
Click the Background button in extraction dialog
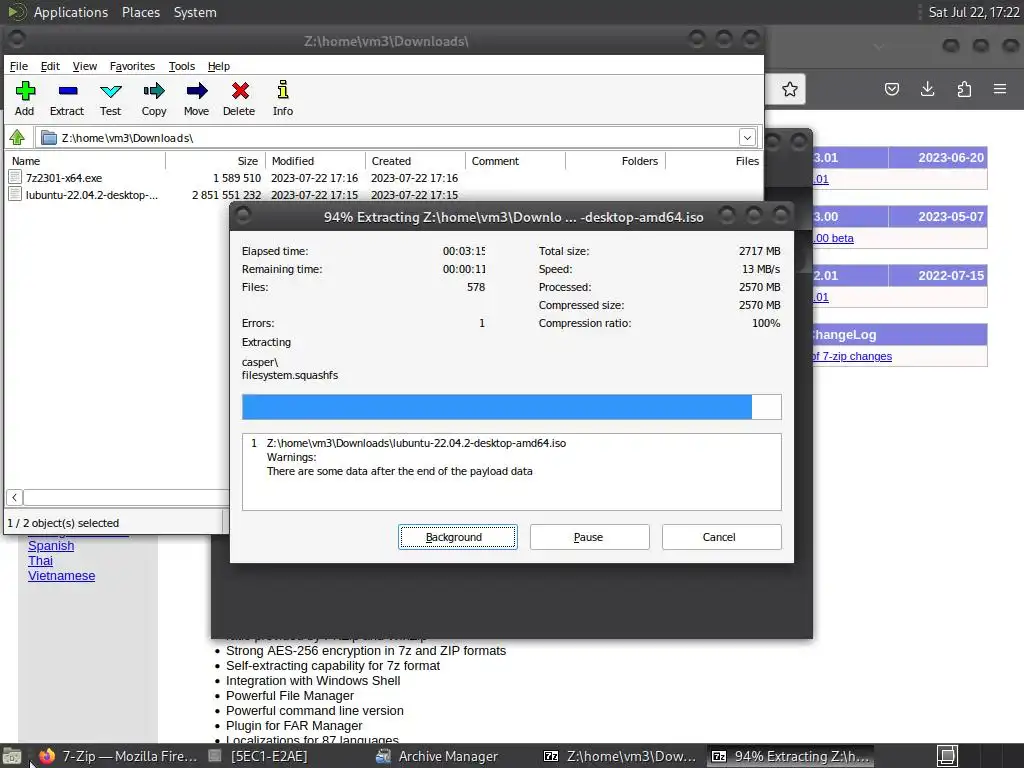click(x=458, y=537)
